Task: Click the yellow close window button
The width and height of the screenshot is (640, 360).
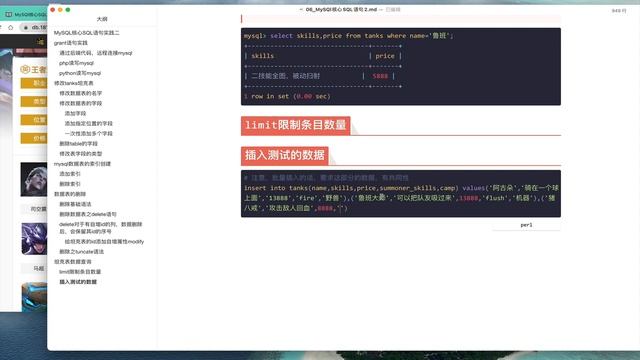Action: pyautogui.click(x=60, y=9)
